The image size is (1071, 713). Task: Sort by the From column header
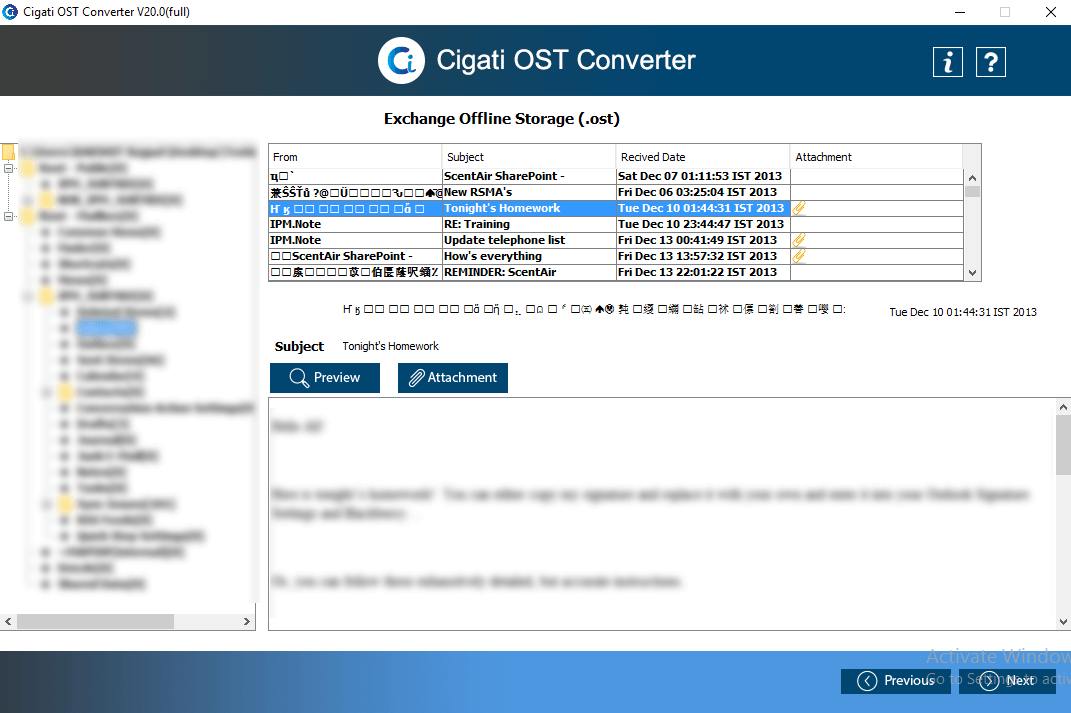(x=355, y=156)
